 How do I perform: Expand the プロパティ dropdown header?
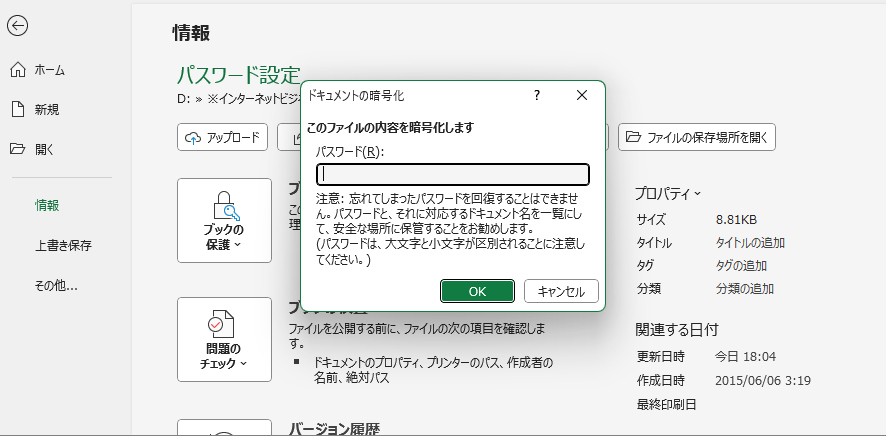point(668,192)
